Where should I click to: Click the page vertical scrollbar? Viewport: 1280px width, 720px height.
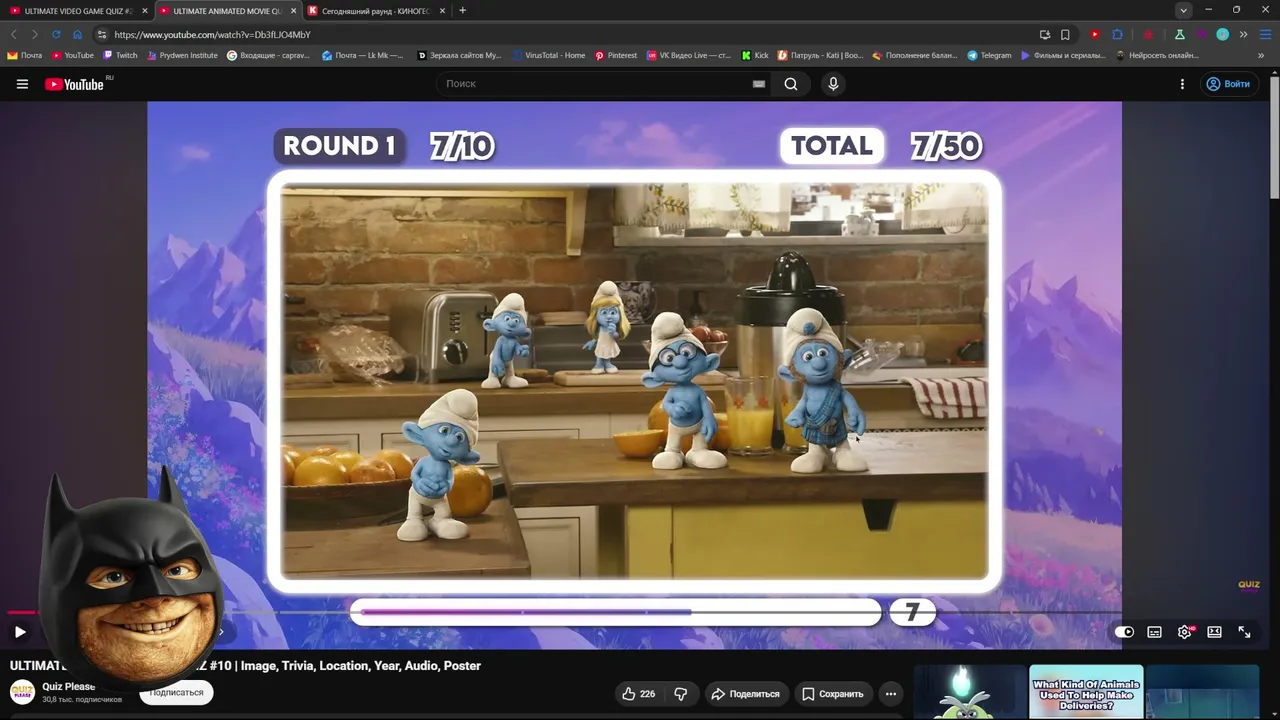point(1274,137)
